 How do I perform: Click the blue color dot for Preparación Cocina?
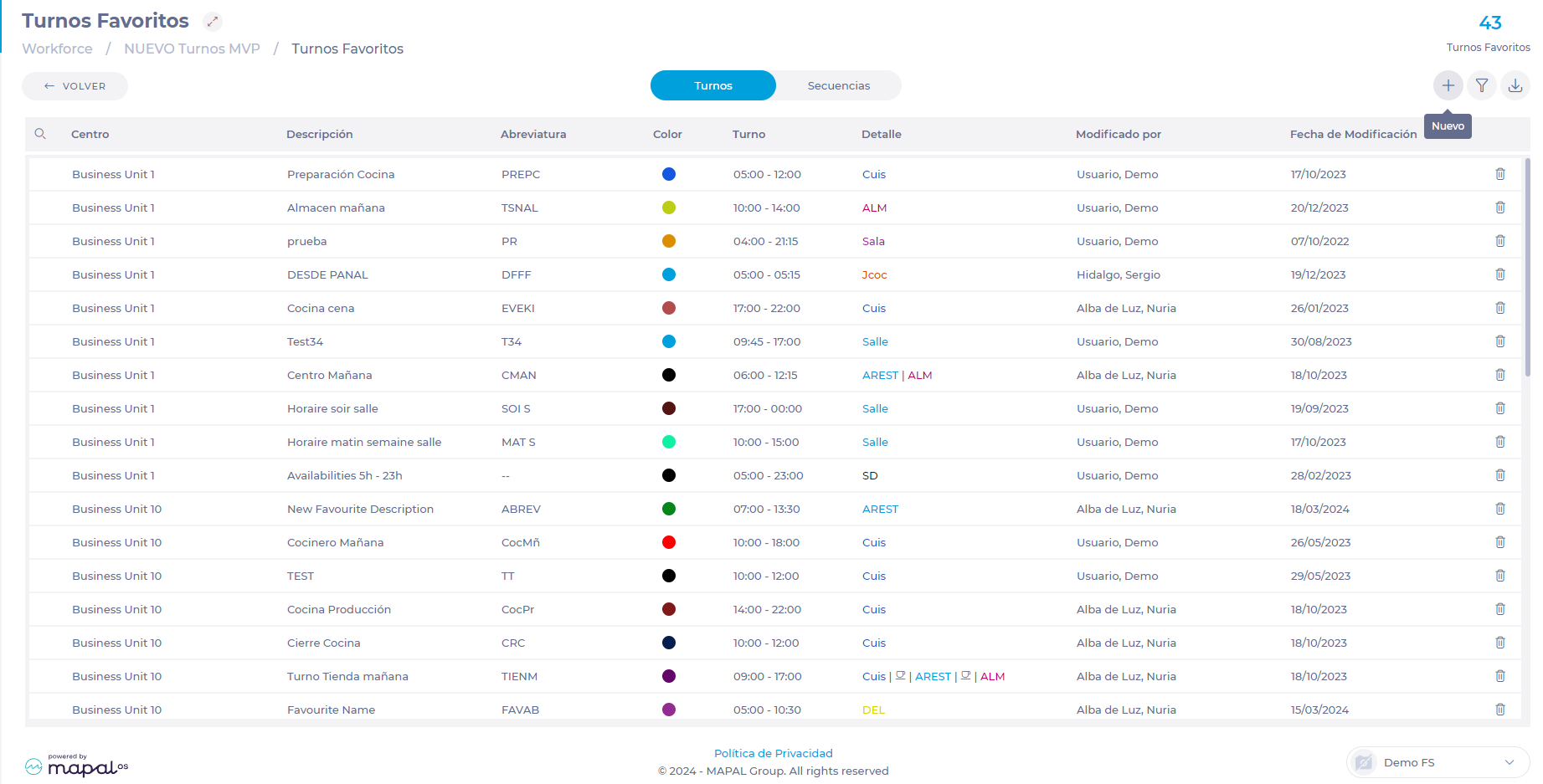click(x=669, y=174)
